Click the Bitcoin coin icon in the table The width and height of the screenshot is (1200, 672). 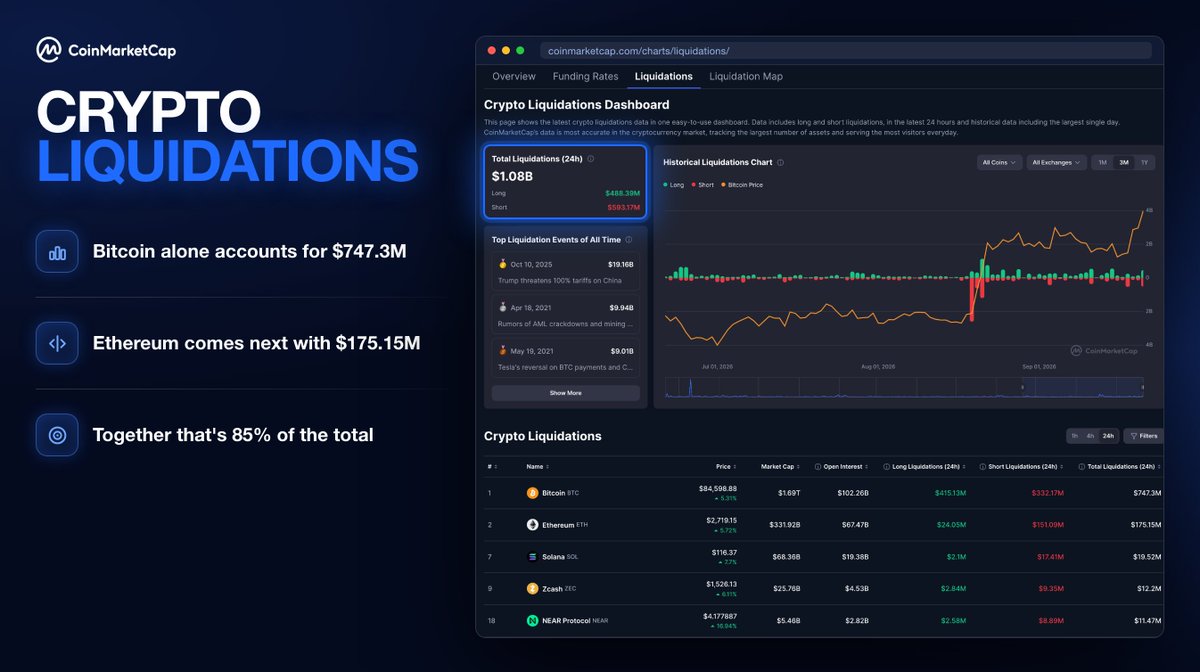(x=532, y=493)
